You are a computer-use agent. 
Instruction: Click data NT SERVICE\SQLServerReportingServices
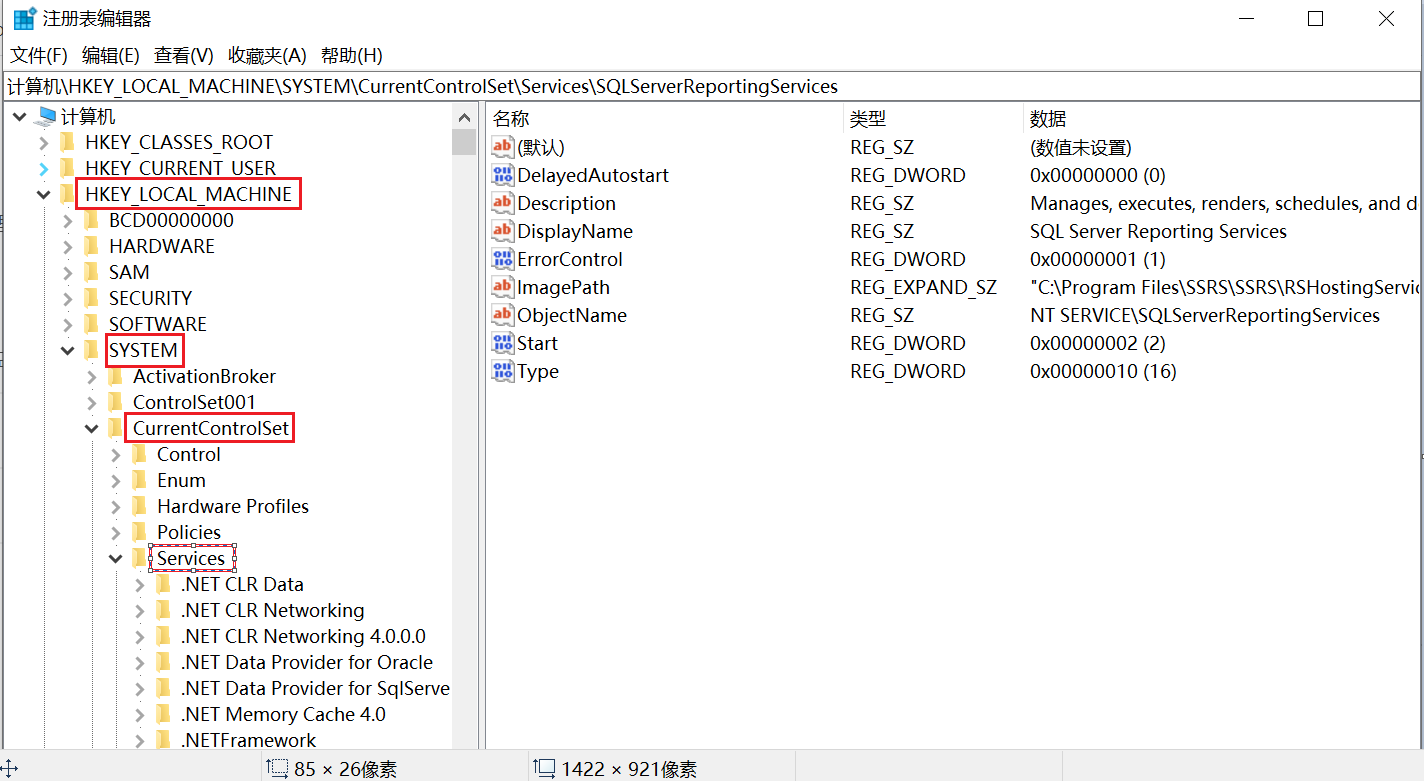pyautogui.click(x=1205, y=315)
